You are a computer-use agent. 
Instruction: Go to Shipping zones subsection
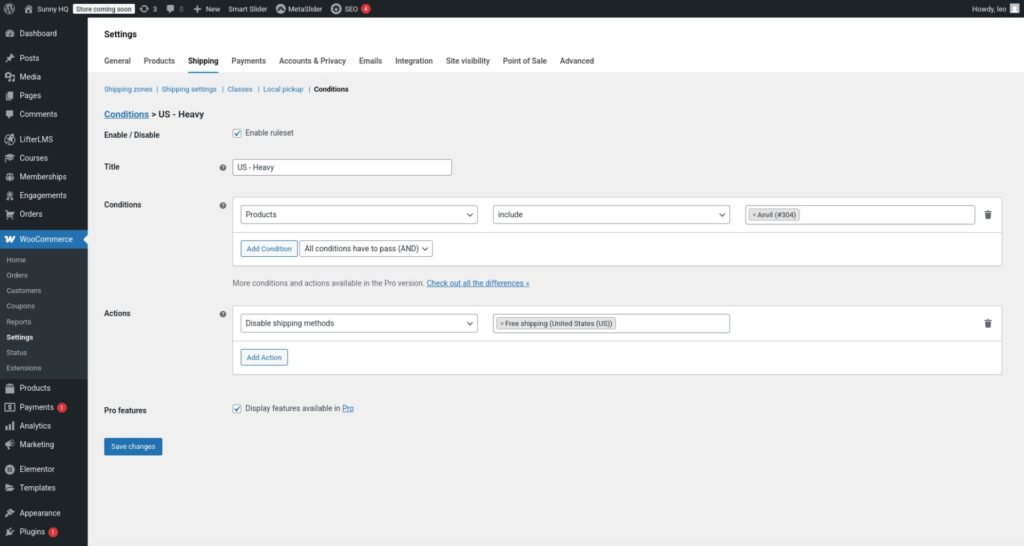pos(128,89)
